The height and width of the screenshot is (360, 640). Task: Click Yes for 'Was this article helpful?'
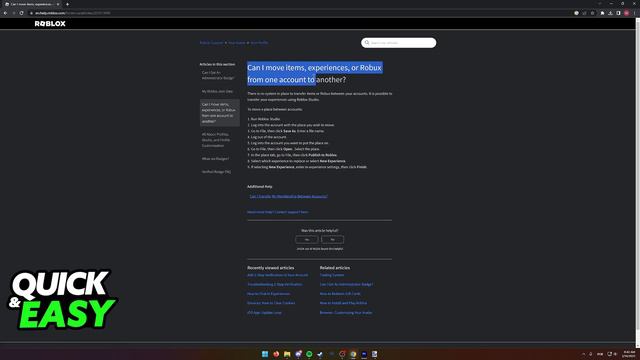tap(307, 240)
